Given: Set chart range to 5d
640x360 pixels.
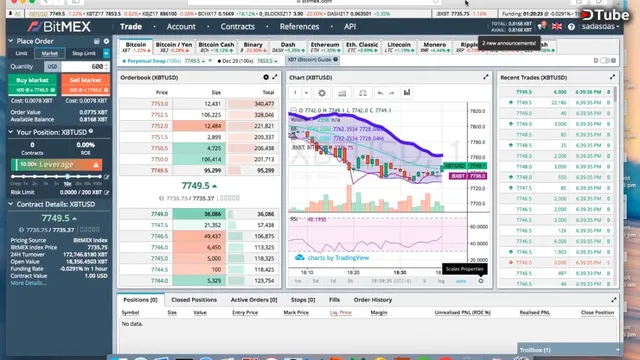Looking at the screenshot, I should click(316, 281).
